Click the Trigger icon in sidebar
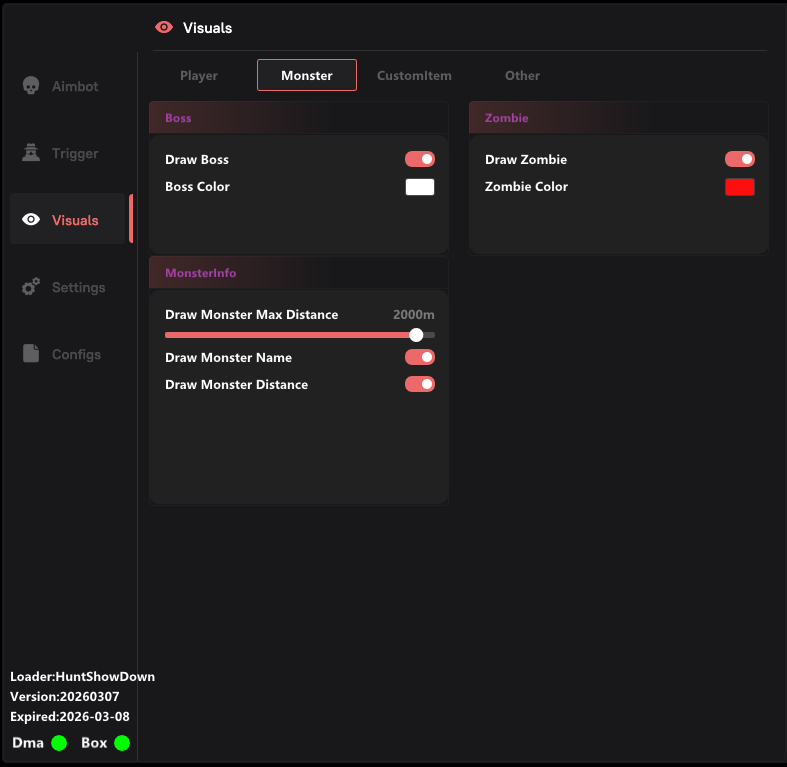 [31, 154]
